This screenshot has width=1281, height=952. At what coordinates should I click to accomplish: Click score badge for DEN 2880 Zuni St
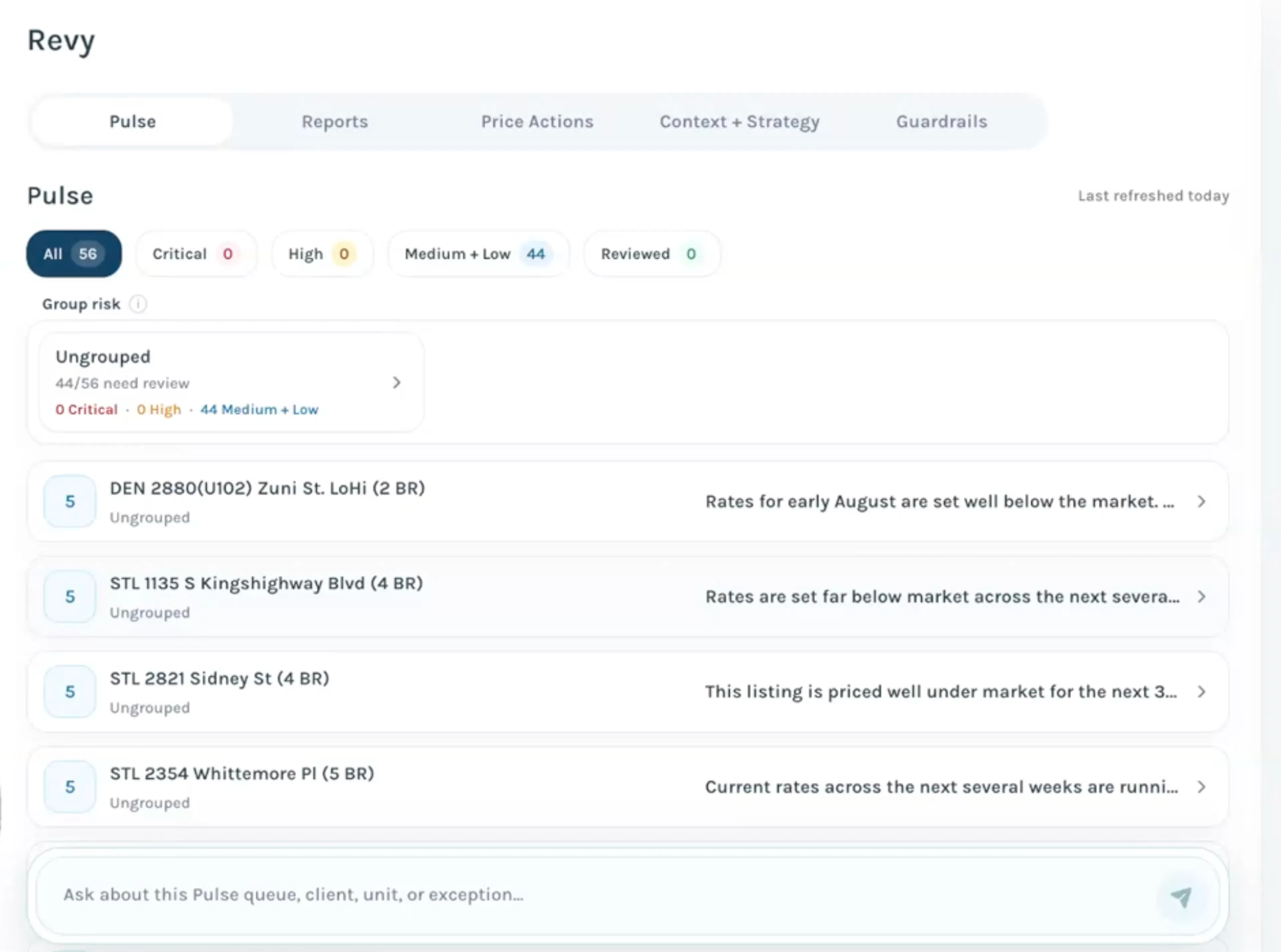coord(70,501)
